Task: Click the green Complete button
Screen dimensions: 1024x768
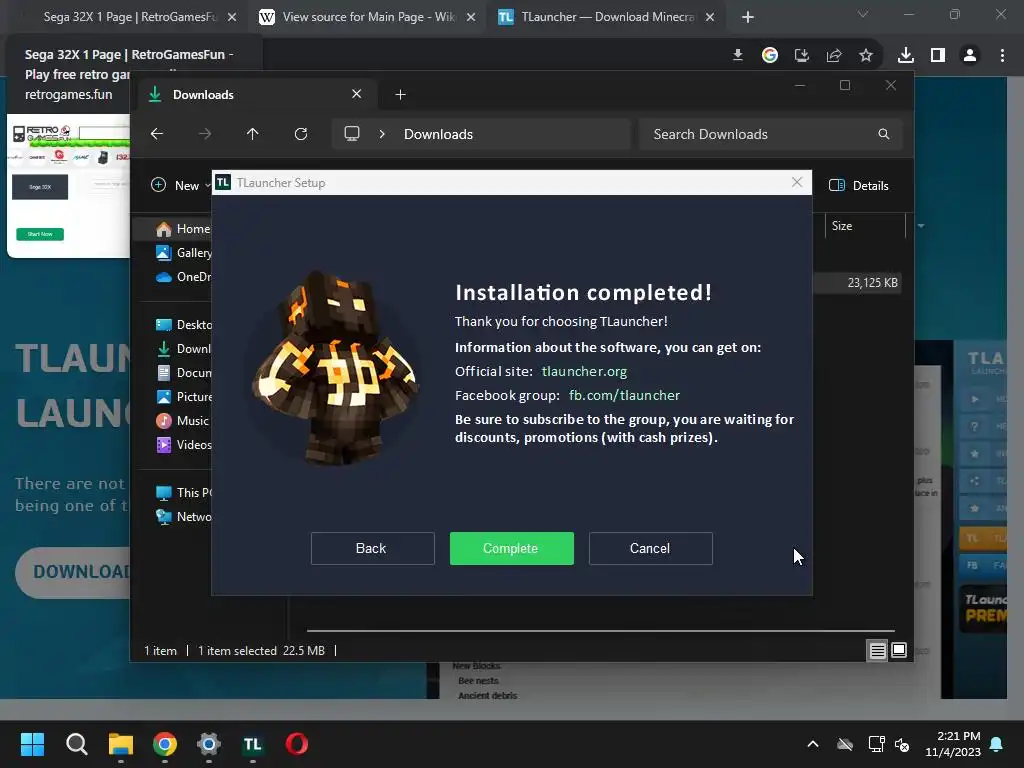Action: pyautogui.click(x=511, y=548)
